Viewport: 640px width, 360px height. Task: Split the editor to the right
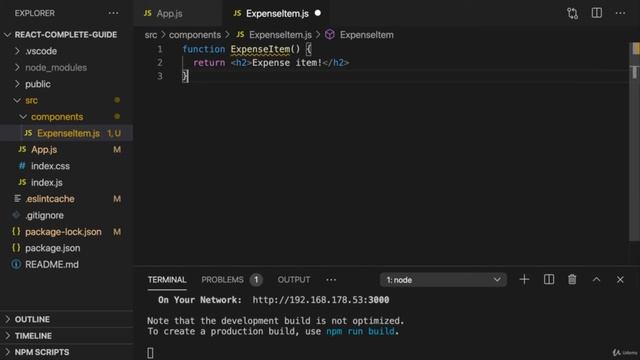(596, 13)
